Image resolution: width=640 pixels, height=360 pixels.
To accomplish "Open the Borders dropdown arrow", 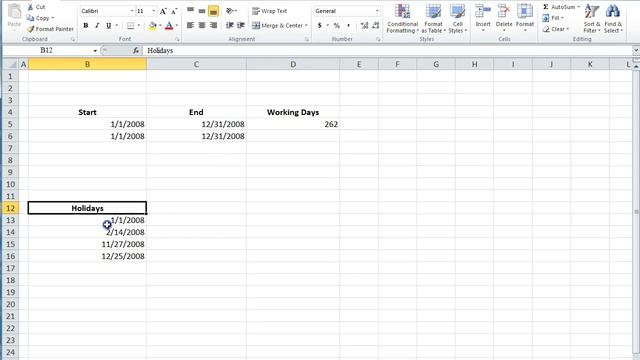I will click(138, 25).
